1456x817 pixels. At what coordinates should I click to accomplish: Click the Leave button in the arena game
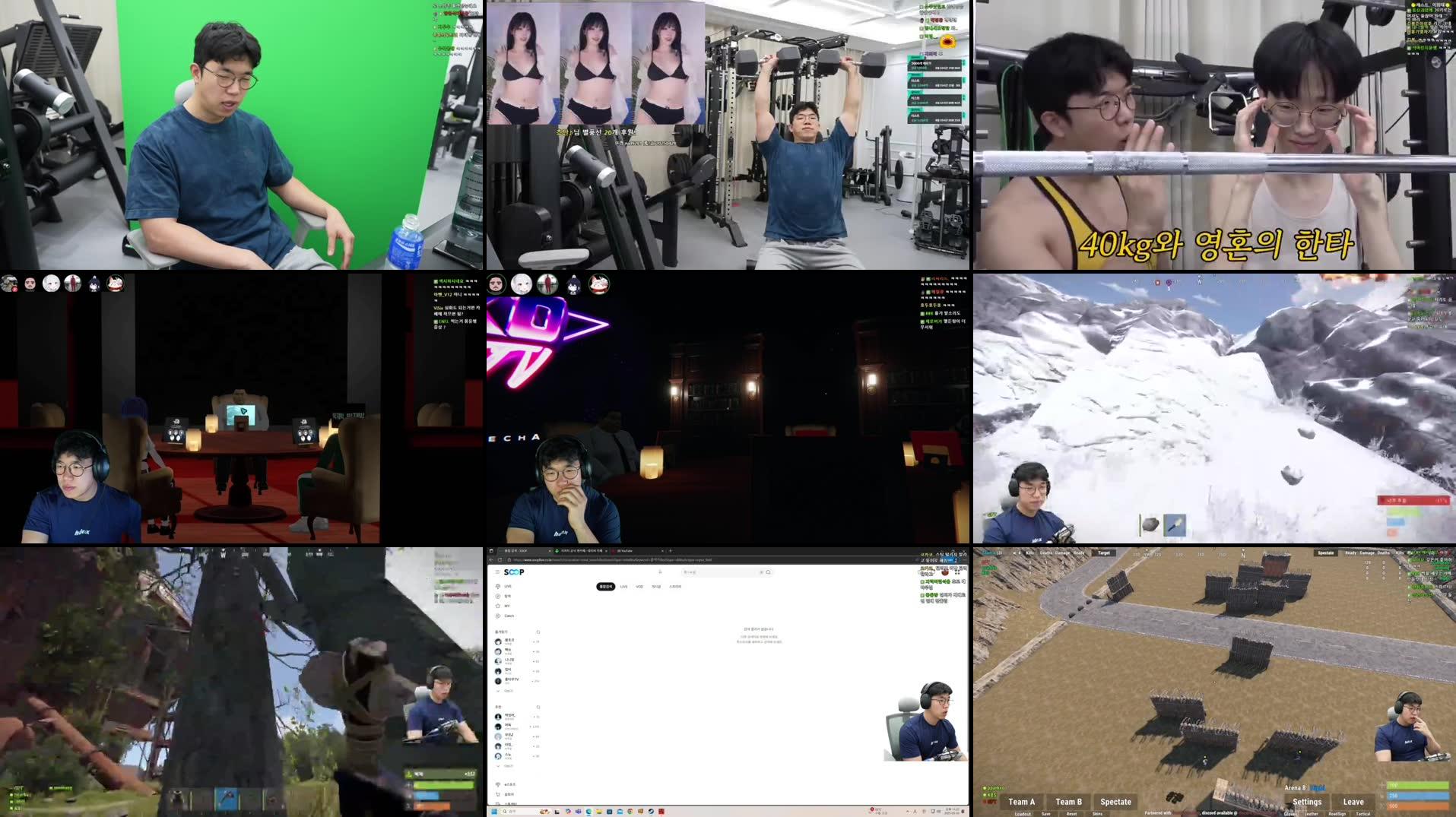(x=1353, y=802)
